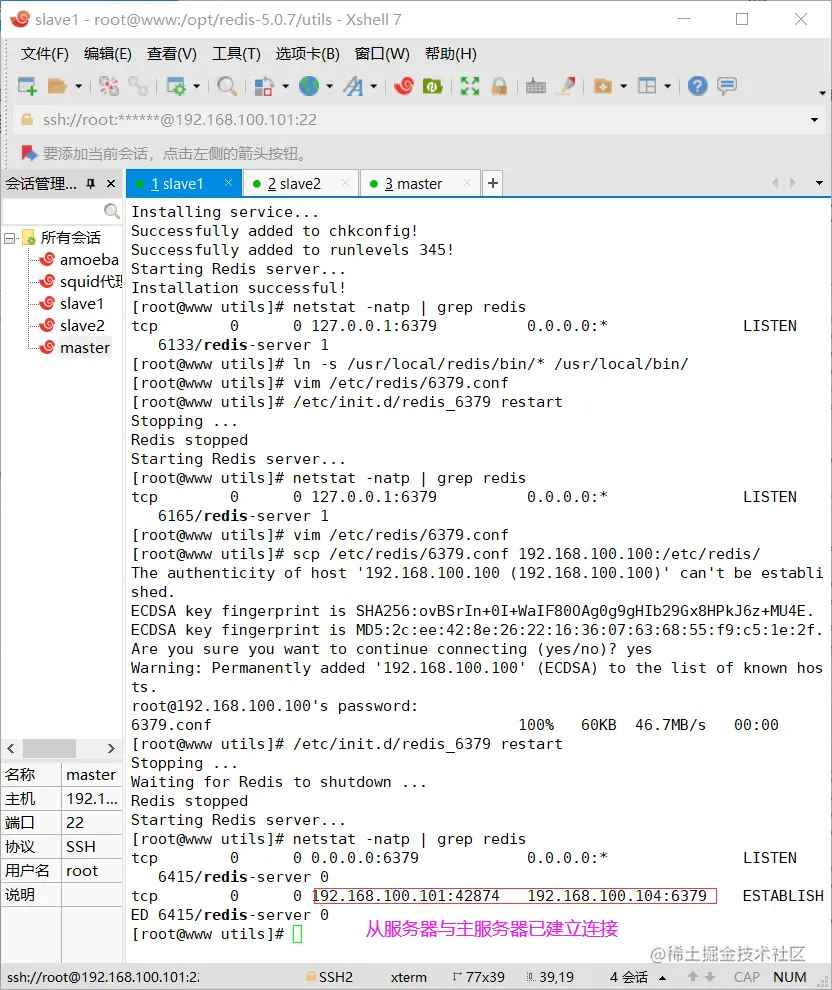Open the tab list dropdown arrow

(819, 183)
